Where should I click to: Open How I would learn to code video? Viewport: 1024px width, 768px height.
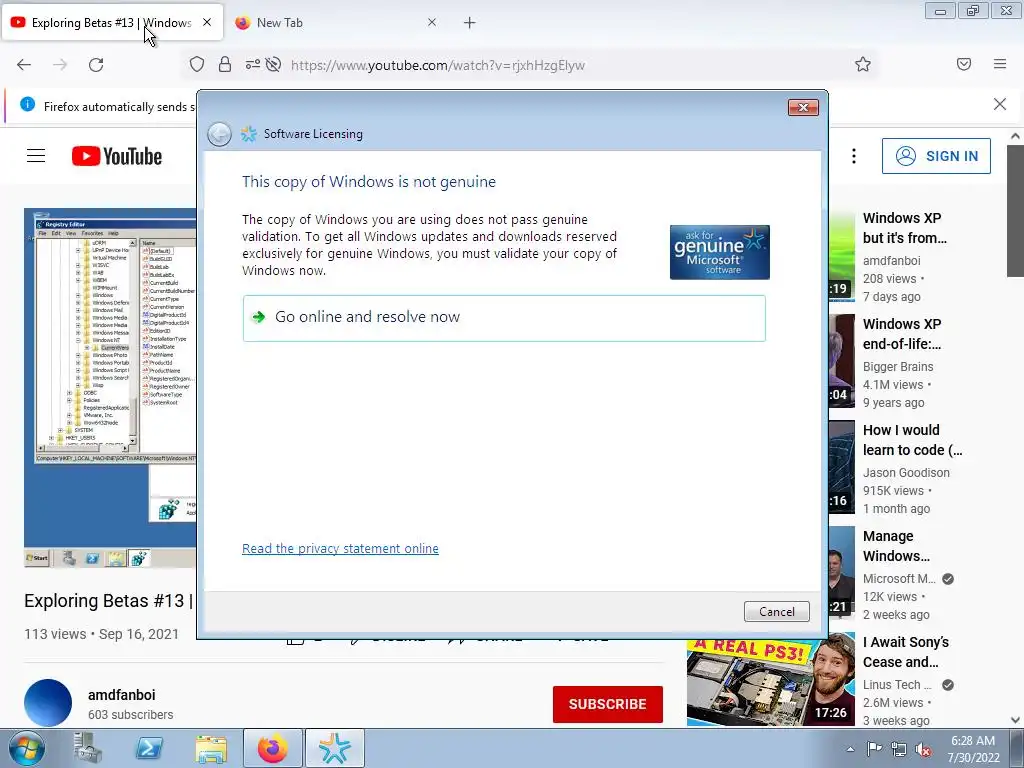[x=912, y=440]
